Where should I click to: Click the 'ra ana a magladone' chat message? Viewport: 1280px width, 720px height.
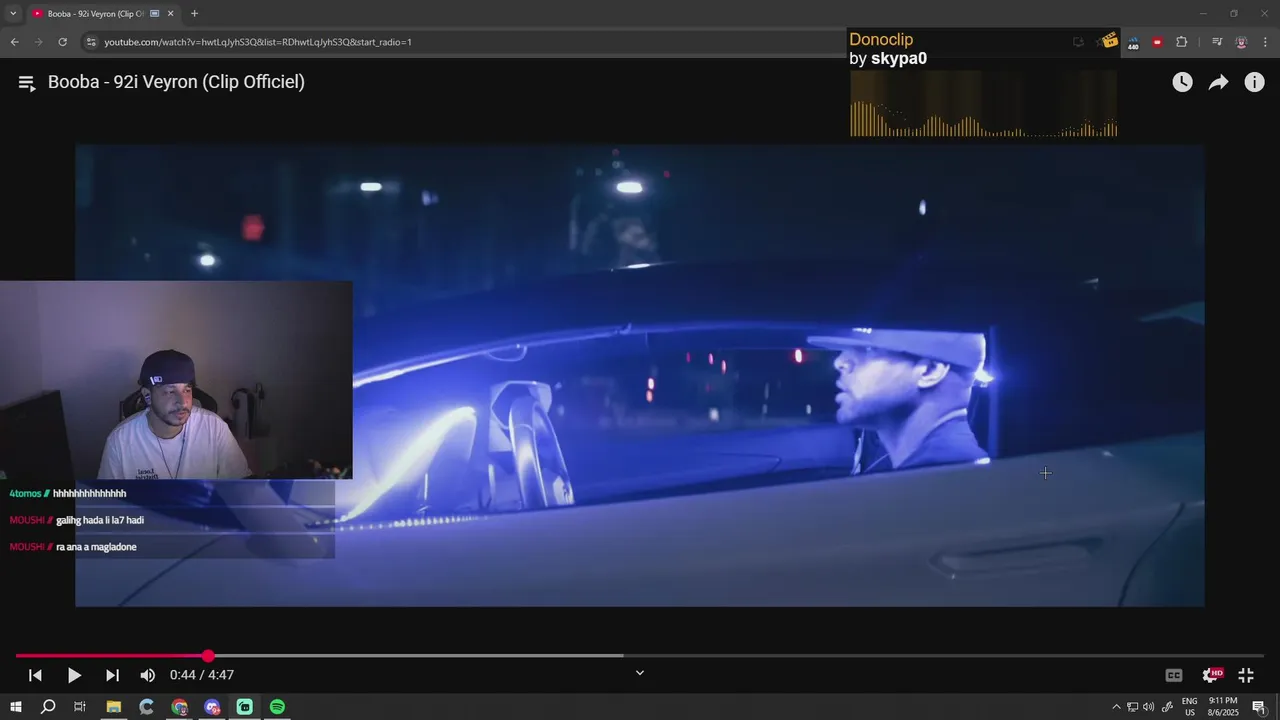(x=96, y=547)
